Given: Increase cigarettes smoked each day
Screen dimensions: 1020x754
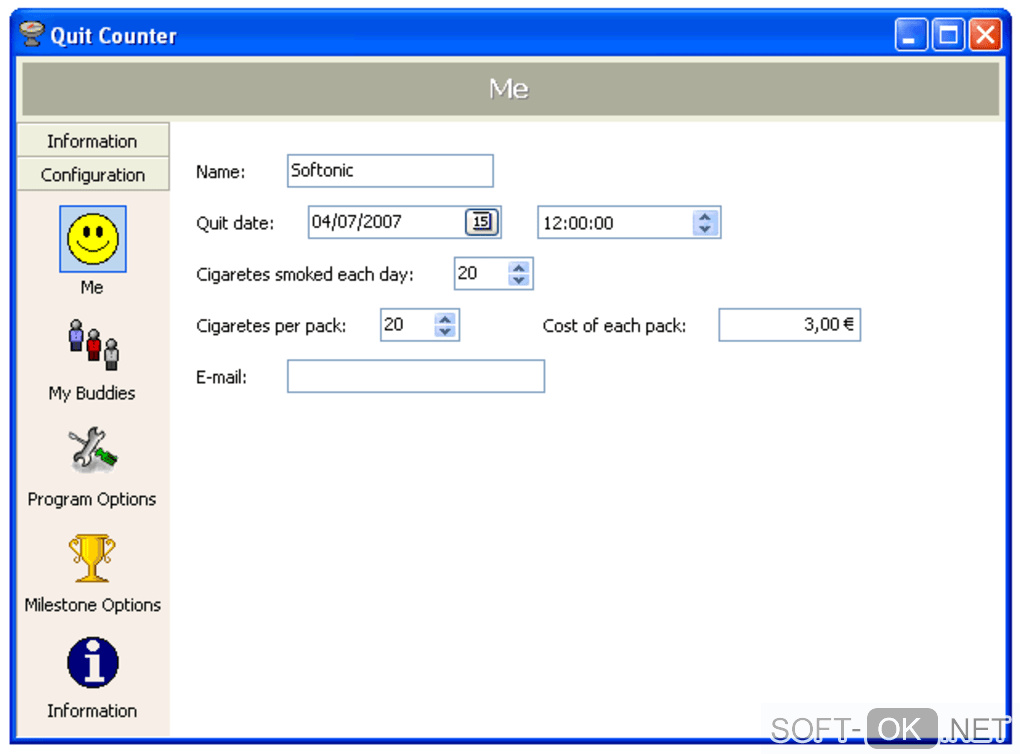Looking at the screenshot, I should pyautogui.click(x=519, y=267).
